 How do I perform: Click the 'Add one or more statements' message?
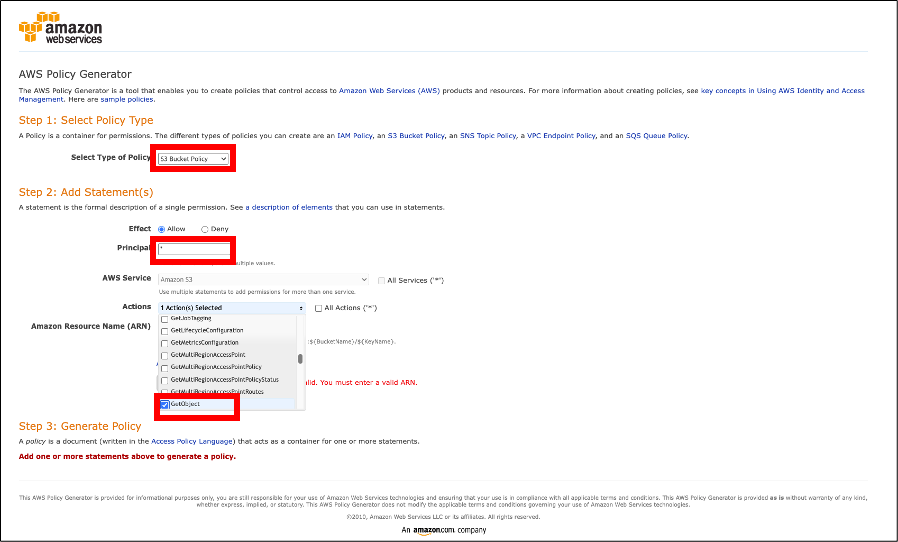point(127,457)
